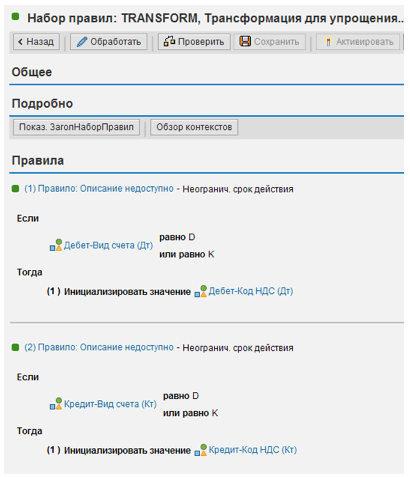Open Обзор контекстов
Screen dimensions: 410x477
pyautogui.click(x=194, y=127)
